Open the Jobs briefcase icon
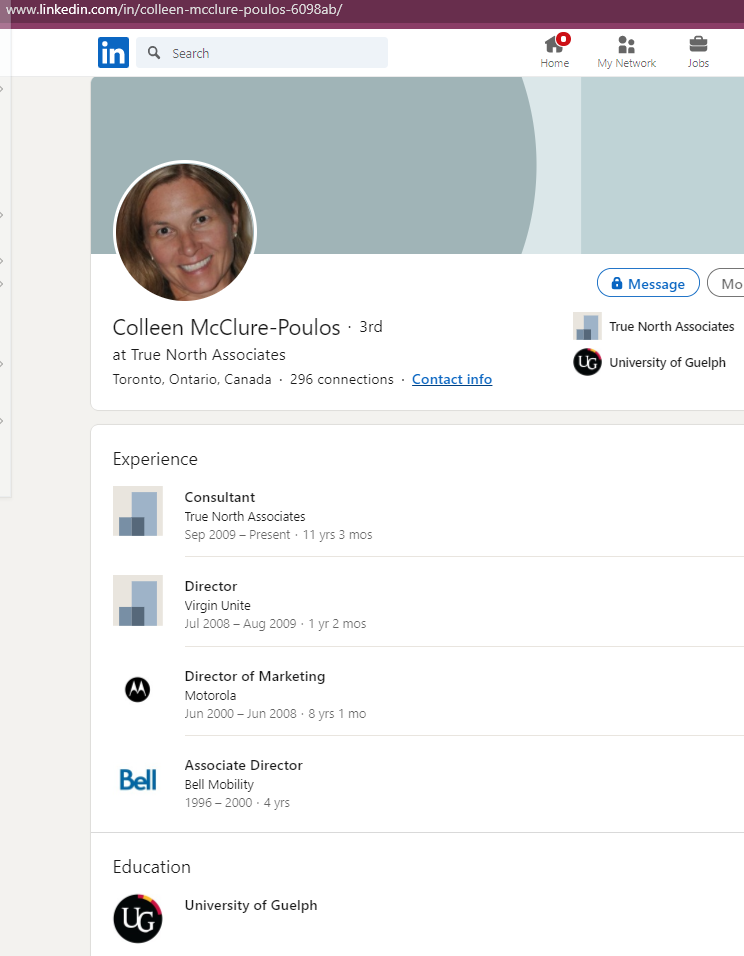Screen dimensions: 744x956 (x=698, y=45)
